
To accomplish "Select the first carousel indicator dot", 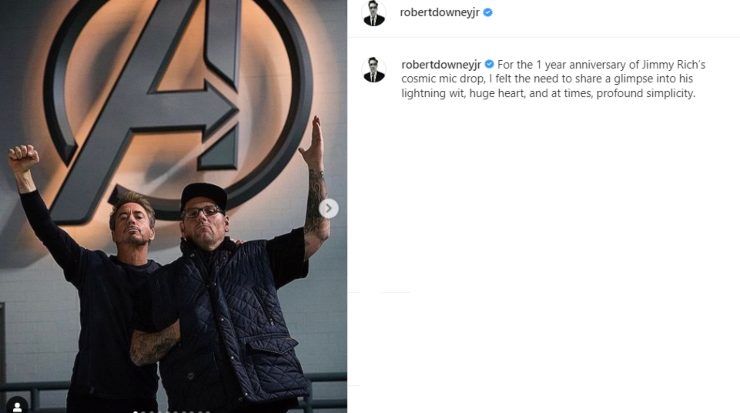I will [x=135, y=412].
